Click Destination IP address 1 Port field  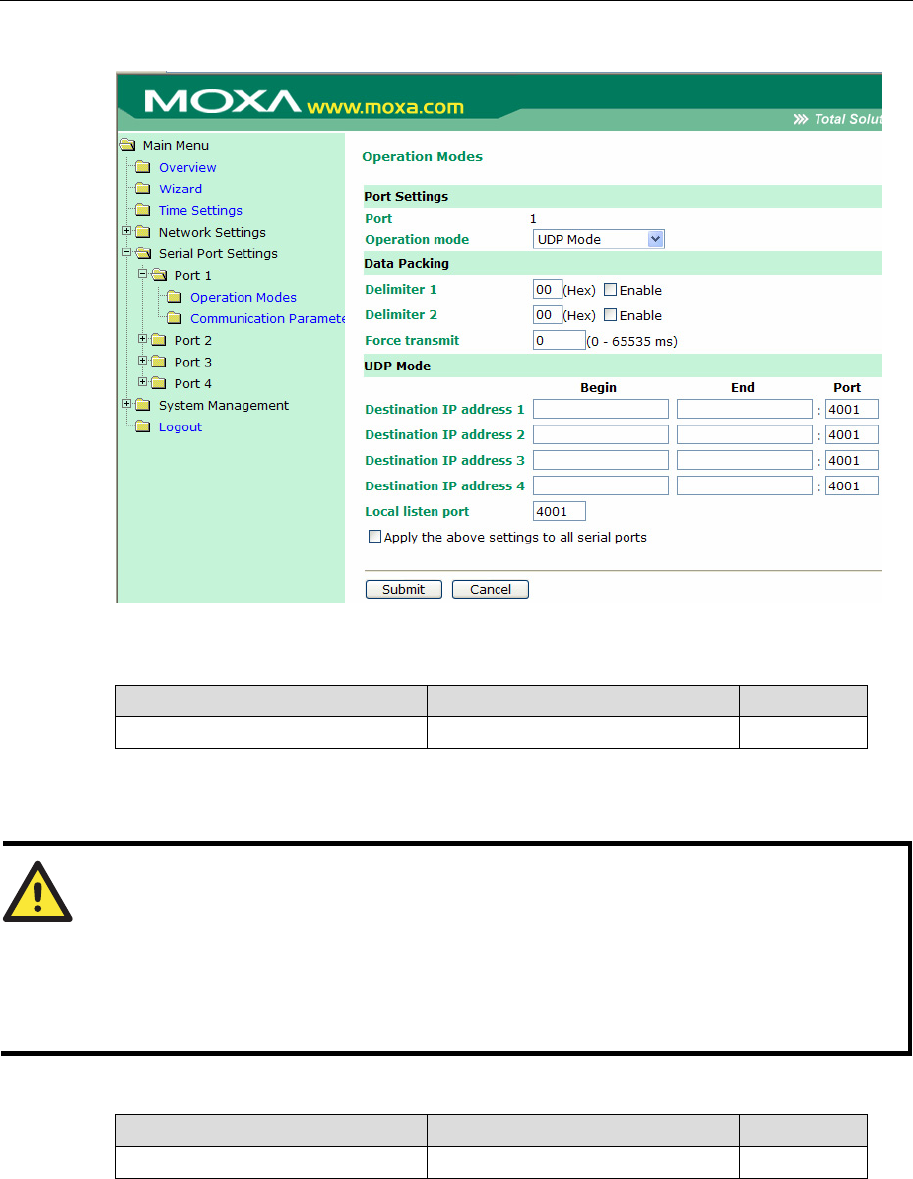point(852,409)
